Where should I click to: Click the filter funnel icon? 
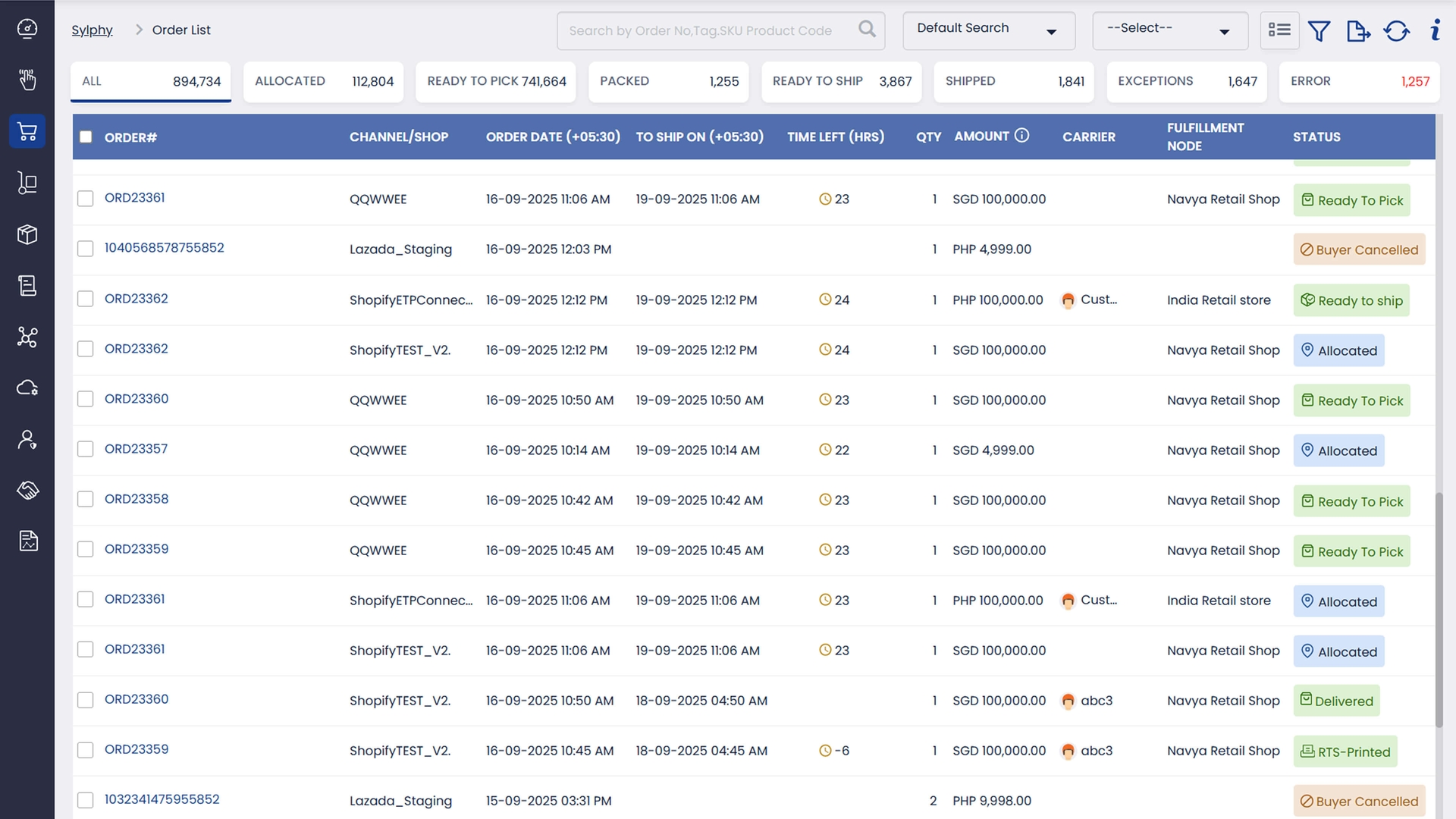[x=1319, y=31]
